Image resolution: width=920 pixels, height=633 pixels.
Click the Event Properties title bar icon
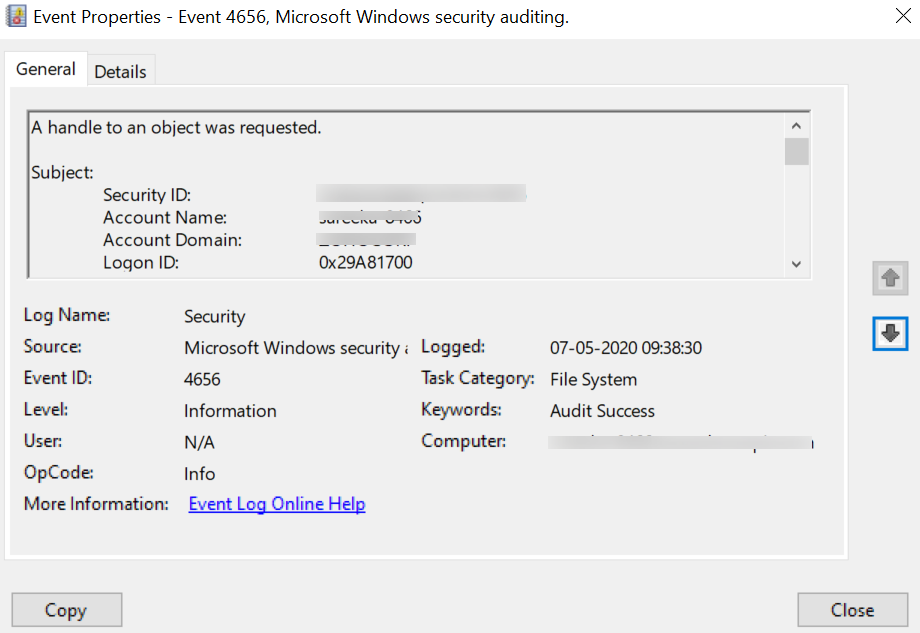pos(16,17)
